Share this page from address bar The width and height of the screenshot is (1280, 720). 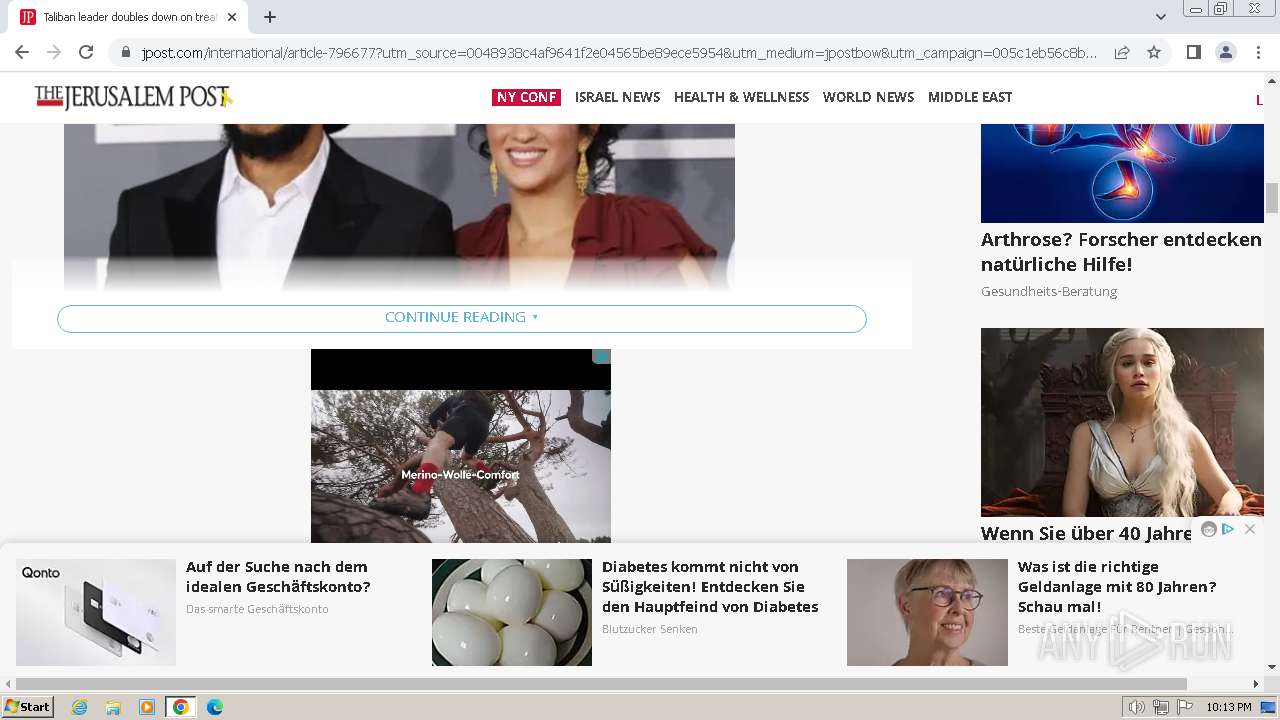(1122, 52)
